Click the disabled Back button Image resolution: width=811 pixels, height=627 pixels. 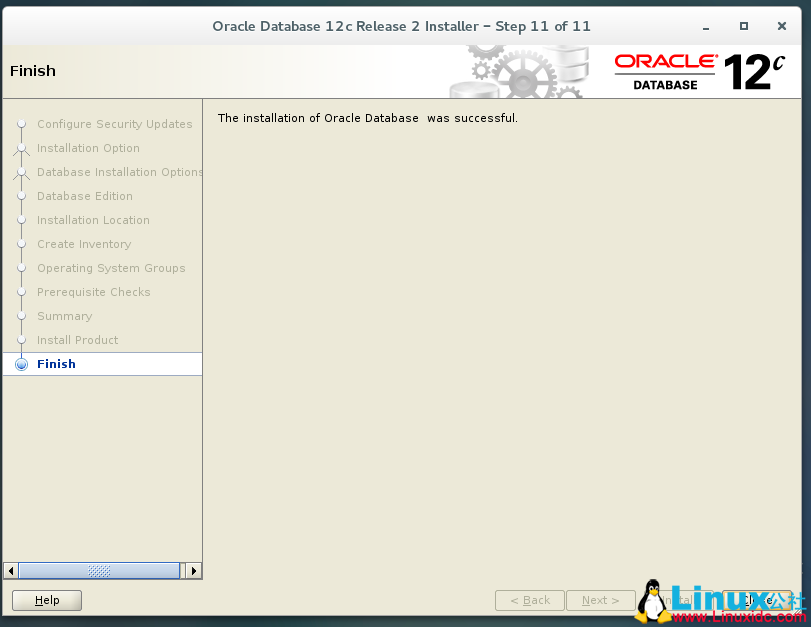pos(529,600)
